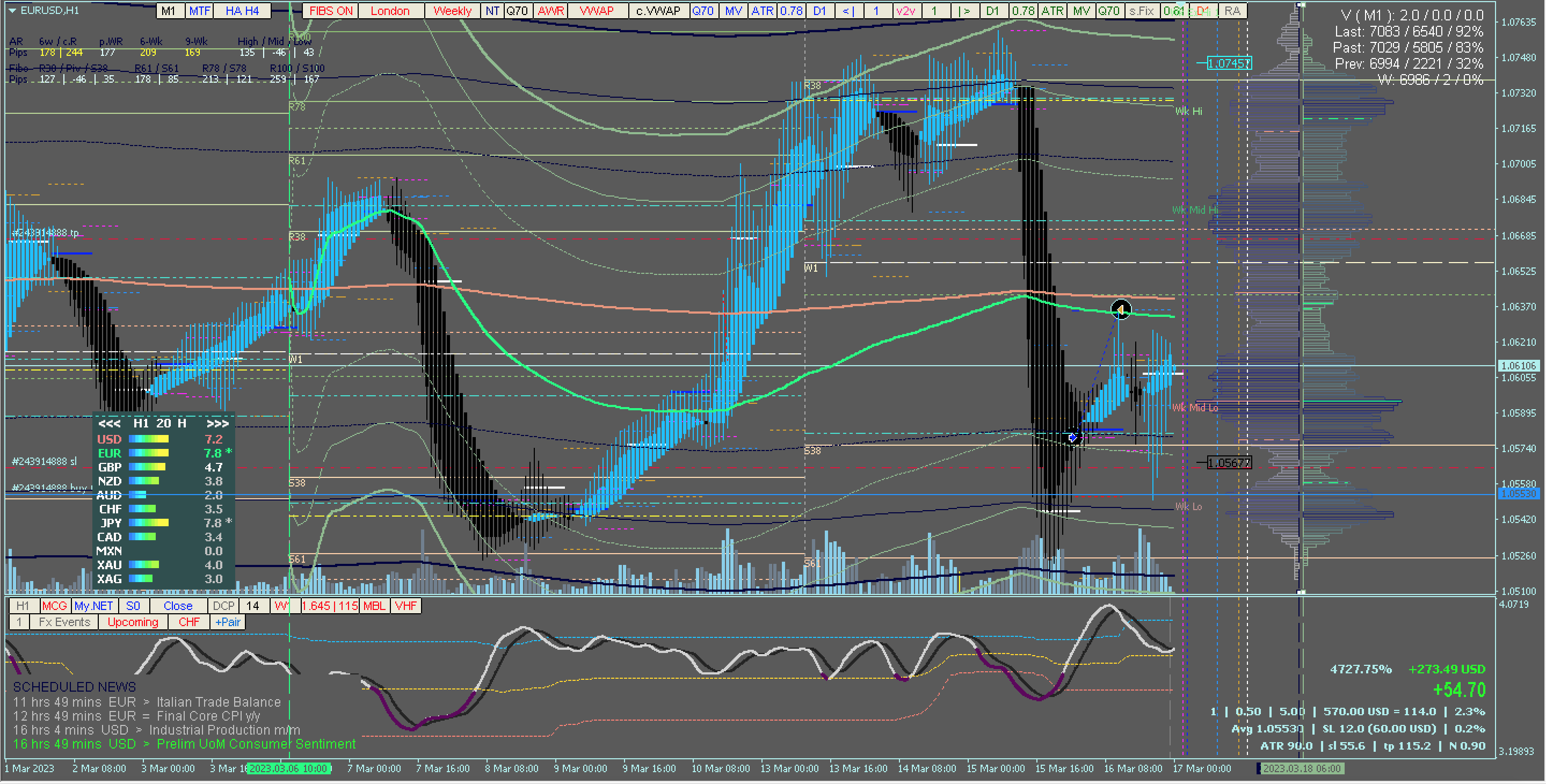Click previous arrow in currency strength panel

[109, 424]
